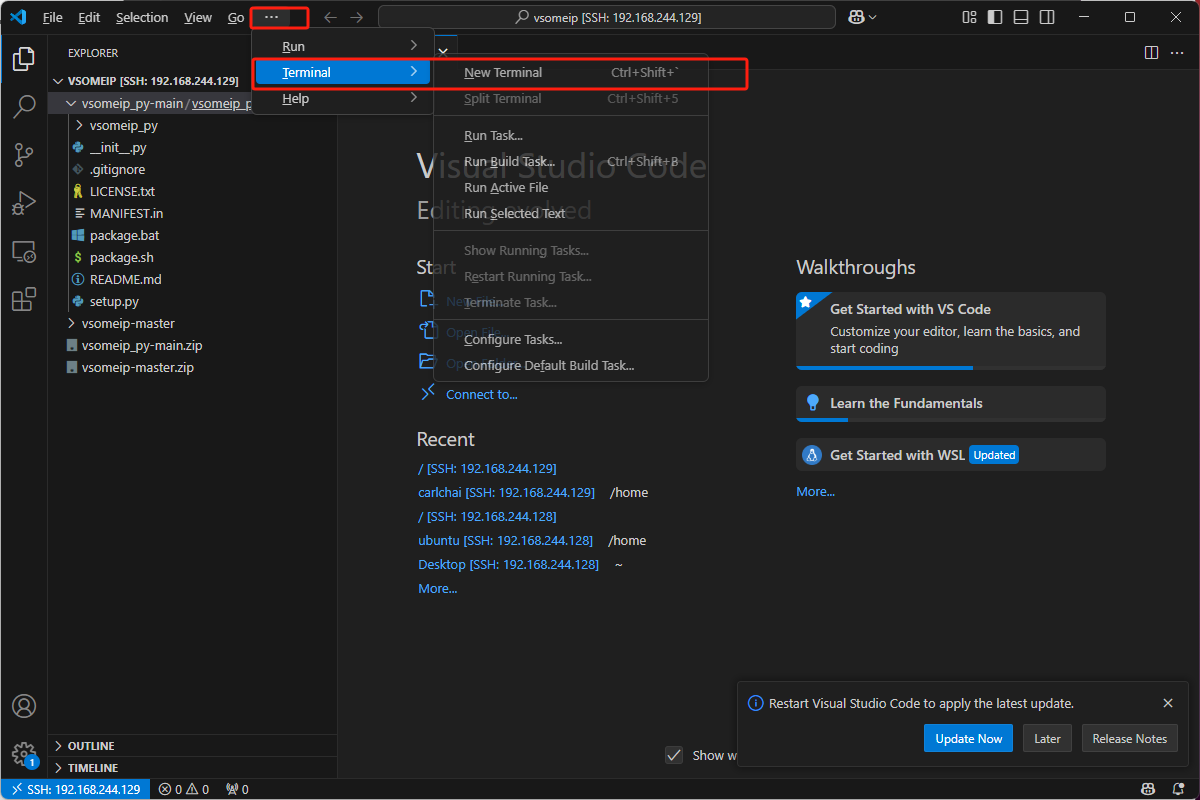Screen dimensions: 1200x800
Task: Choose New Terminal from the submenu
Action: tap(571, 72)
